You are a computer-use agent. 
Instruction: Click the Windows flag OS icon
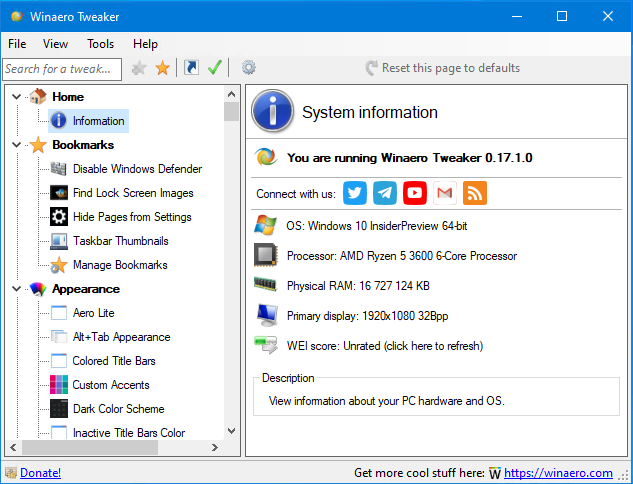click(265, 225)
